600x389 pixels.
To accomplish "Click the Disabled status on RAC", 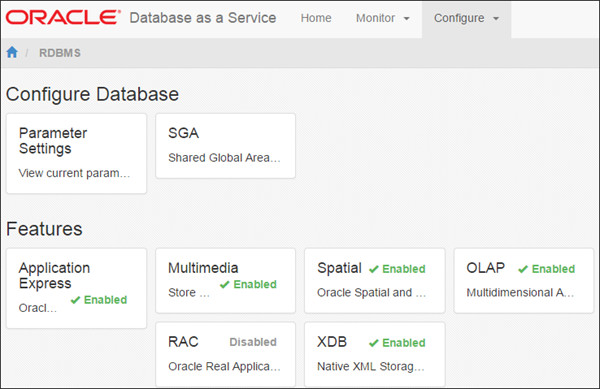I will (x=253, y=342).
